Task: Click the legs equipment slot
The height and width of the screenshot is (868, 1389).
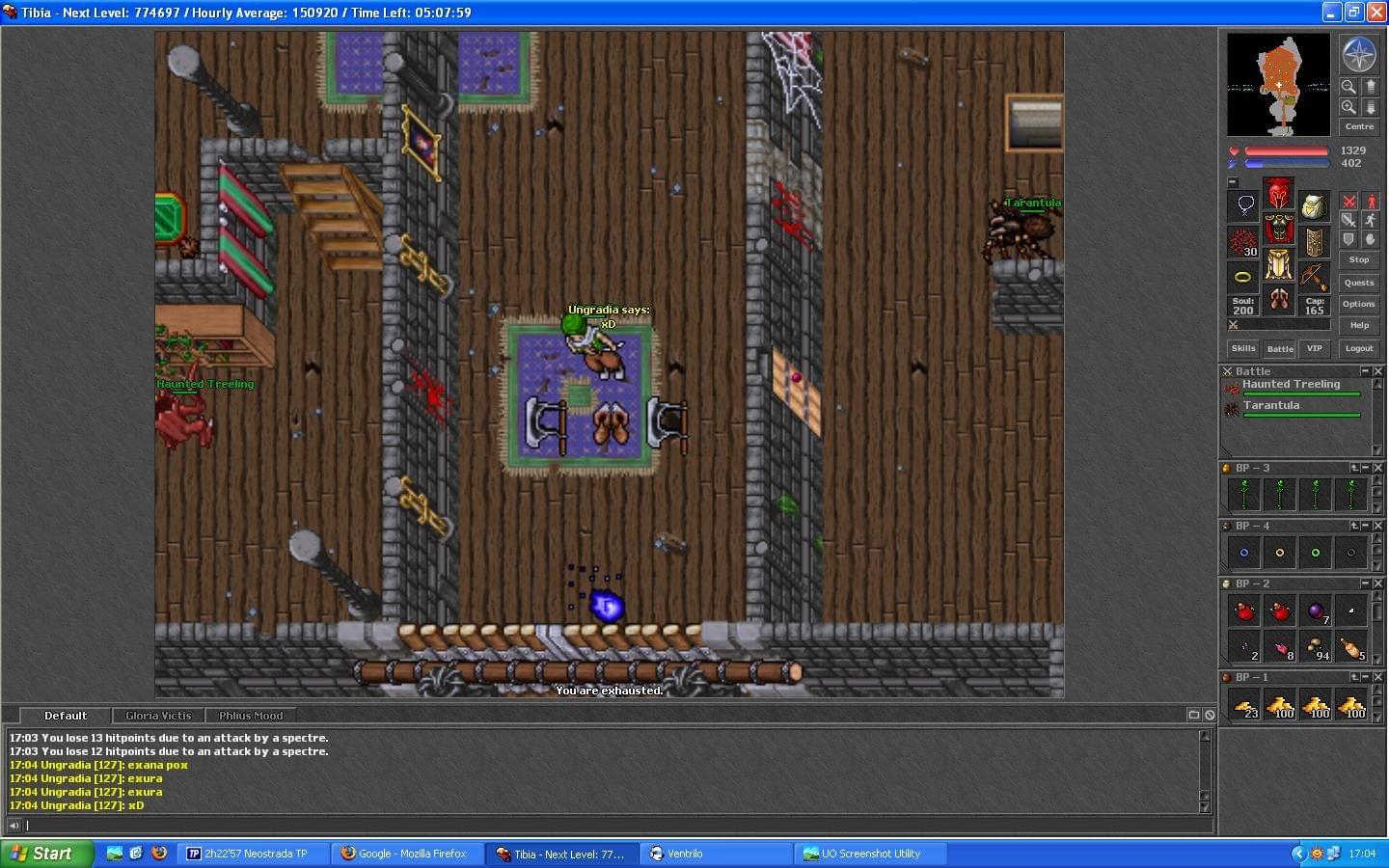Action: [x=1279, y=264]
